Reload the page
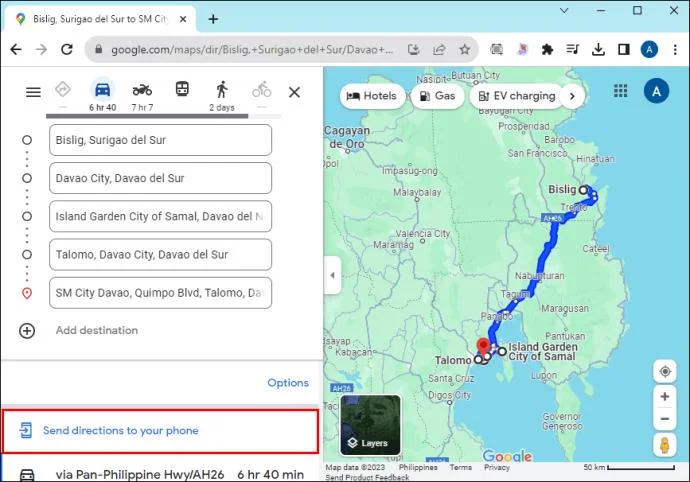The height and width of the screenshot is (482, 690). pyautogui.click(x=67, y=49)
